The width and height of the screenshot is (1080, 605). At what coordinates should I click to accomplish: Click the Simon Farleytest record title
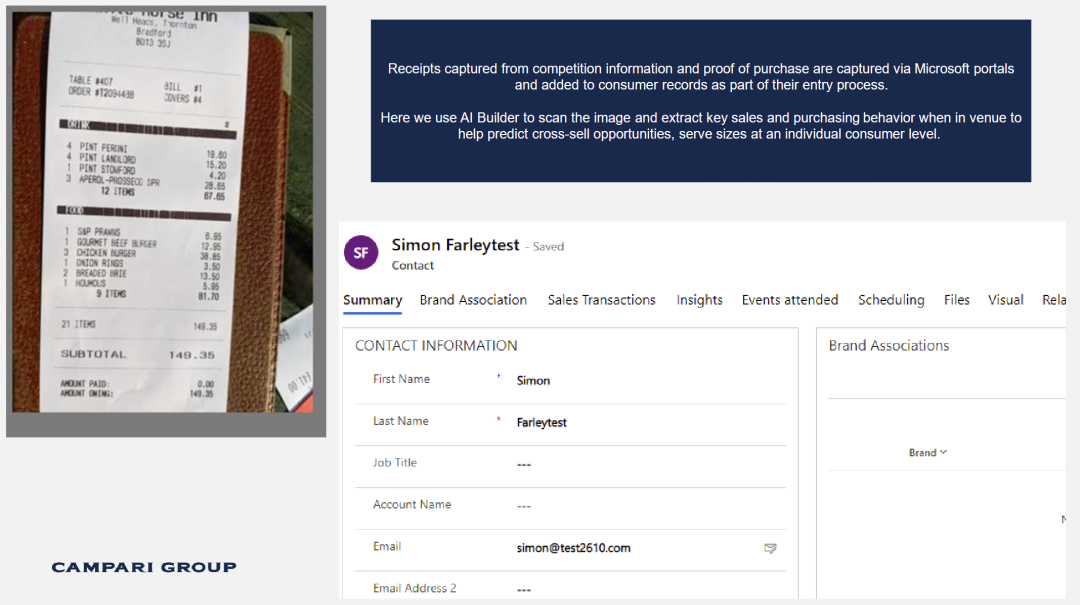[x=455, y=245]
